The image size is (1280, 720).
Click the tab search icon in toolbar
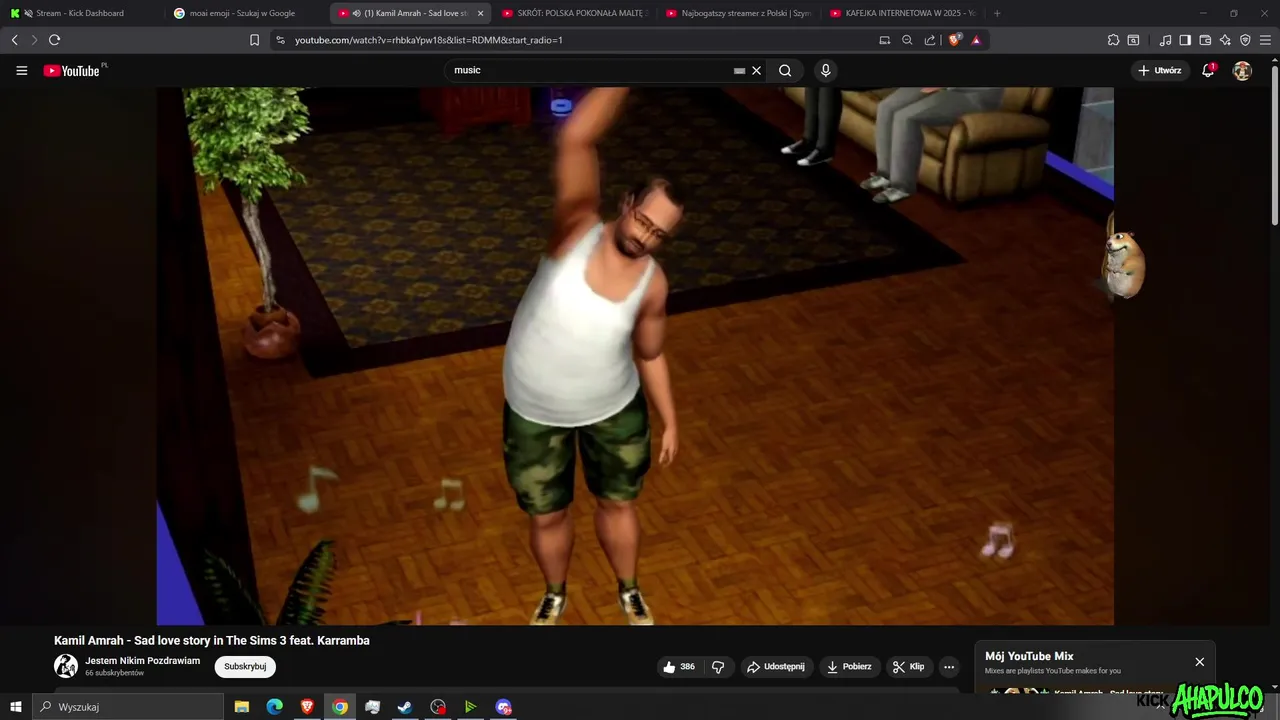(1133, 40)
